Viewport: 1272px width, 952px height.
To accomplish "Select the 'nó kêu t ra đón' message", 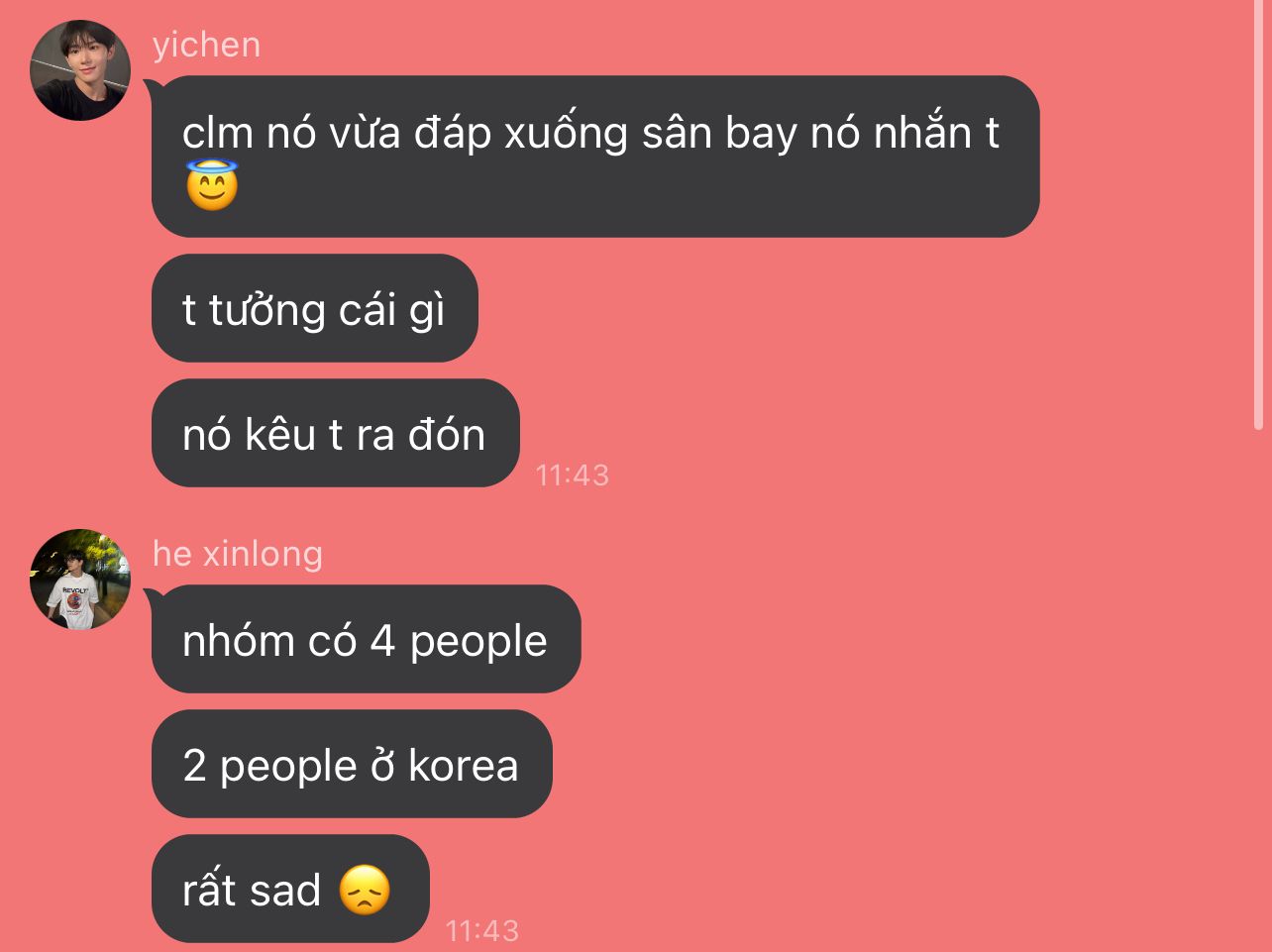I will pyautogui.click(x=336, y=433).
